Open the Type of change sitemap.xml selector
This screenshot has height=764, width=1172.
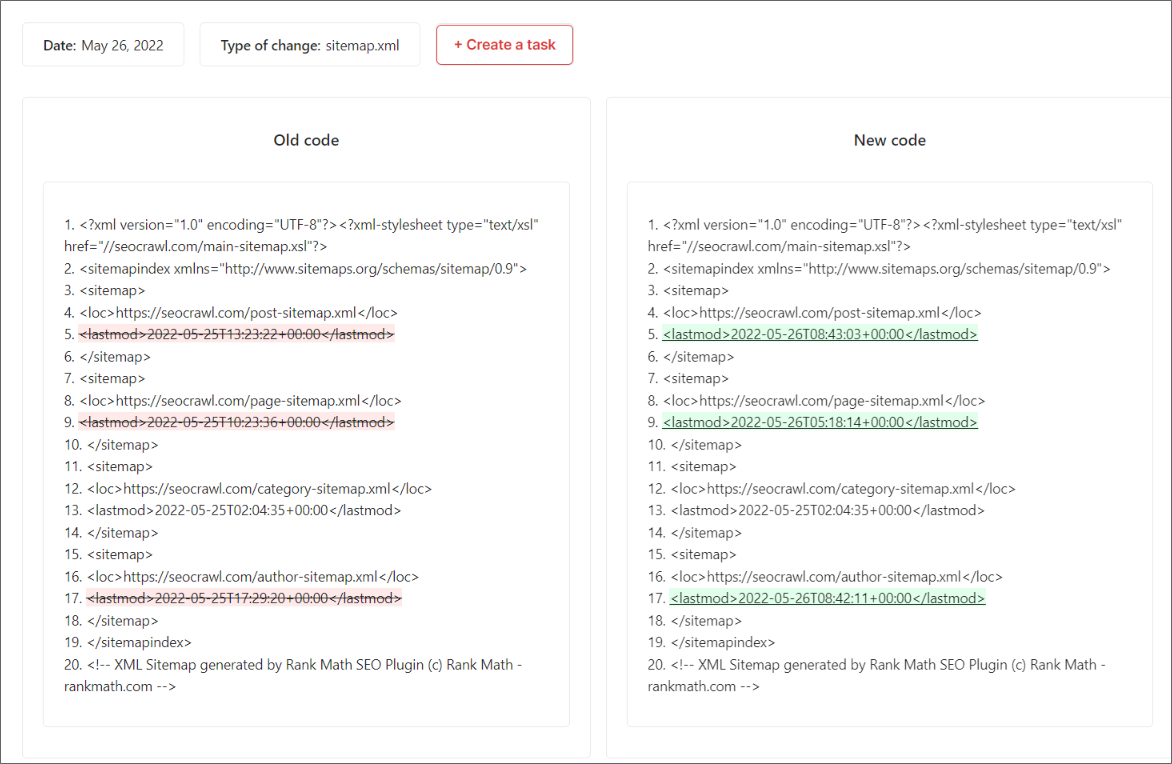coord(309,44)
